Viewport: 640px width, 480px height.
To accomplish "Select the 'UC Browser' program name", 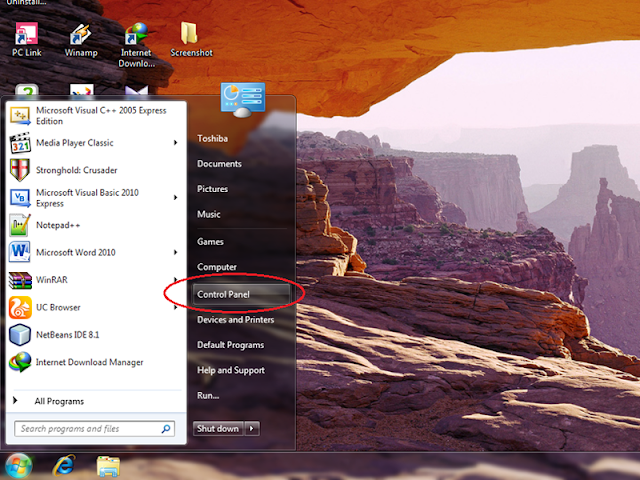I will coord(58,307).
